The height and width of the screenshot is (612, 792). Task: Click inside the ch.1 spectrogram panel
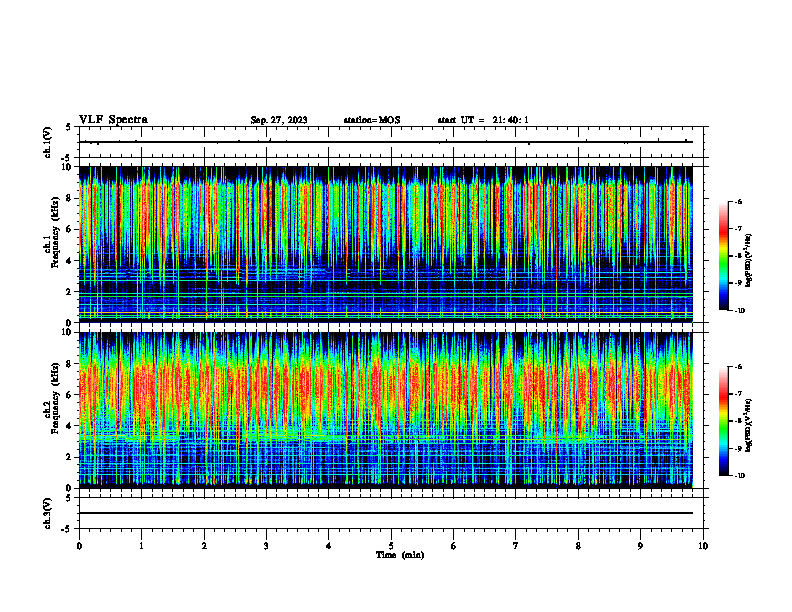click(x=386, y=244)
